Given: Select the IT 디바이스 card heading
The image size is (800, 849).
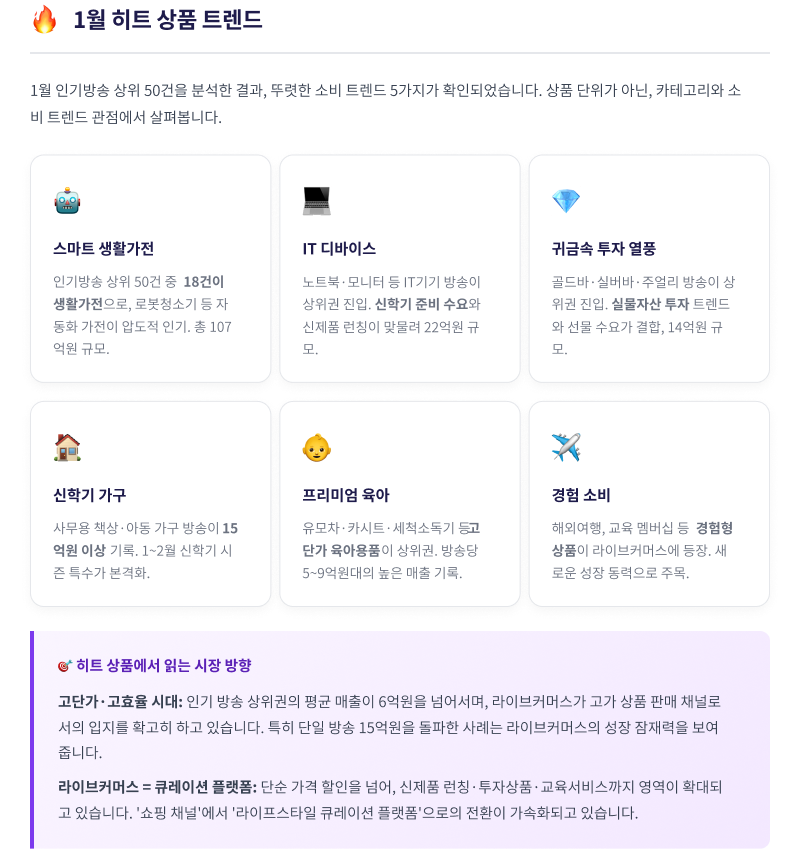Looking at the screenshot, I should [339, 249].
